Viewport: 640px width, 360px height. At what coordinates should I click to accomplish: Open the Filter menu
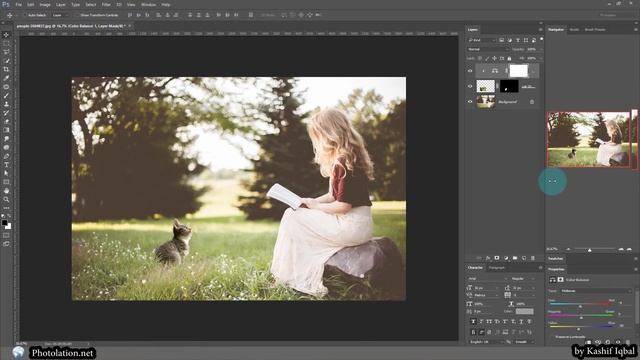click(106, 4)
